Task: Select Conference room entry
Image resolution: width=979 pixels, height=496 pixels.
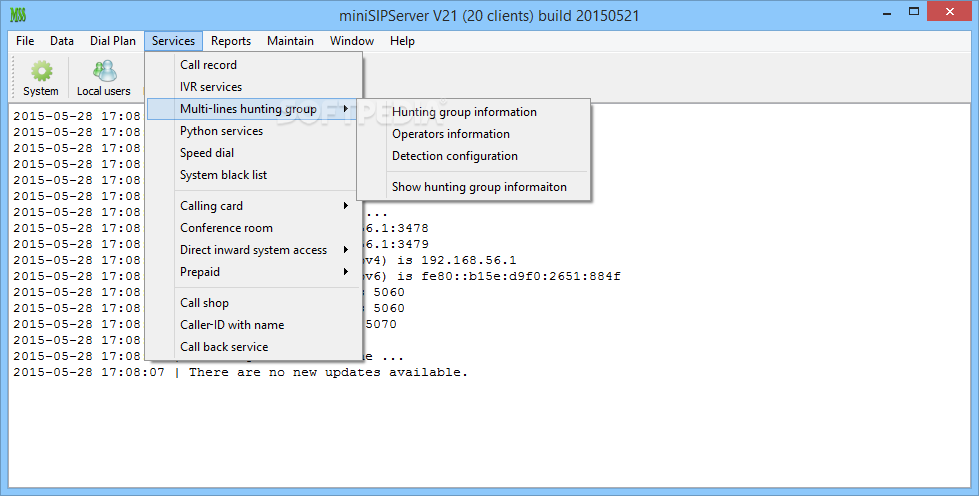Action: pos(254,228)
